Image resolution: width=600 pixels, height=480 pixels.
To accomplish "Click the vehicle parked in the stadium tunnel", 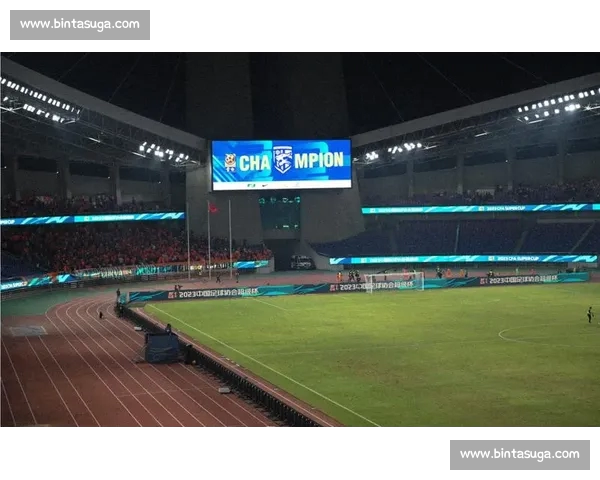I will click(301, 263).
